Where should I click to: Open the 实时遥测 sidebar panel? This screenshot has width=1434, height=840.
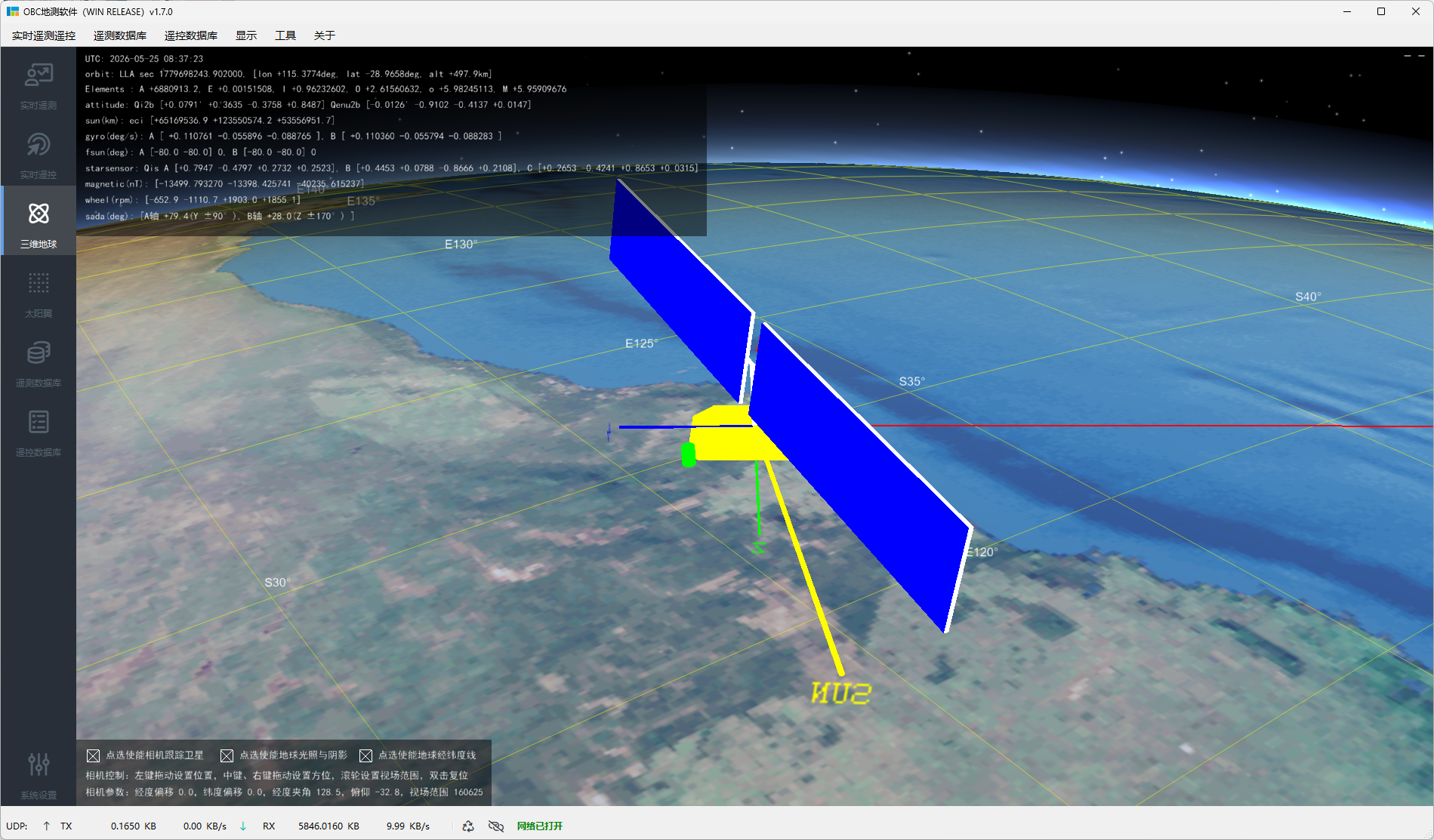coord(39,85)
